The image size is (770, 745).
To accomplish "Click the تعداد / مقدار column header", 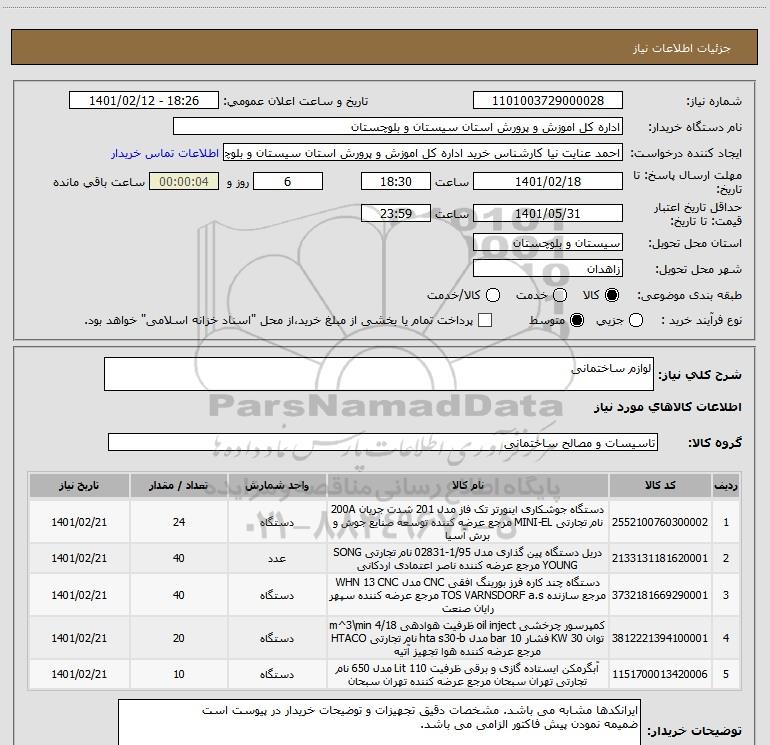I will pyautogui.click(x=179, y=486).
